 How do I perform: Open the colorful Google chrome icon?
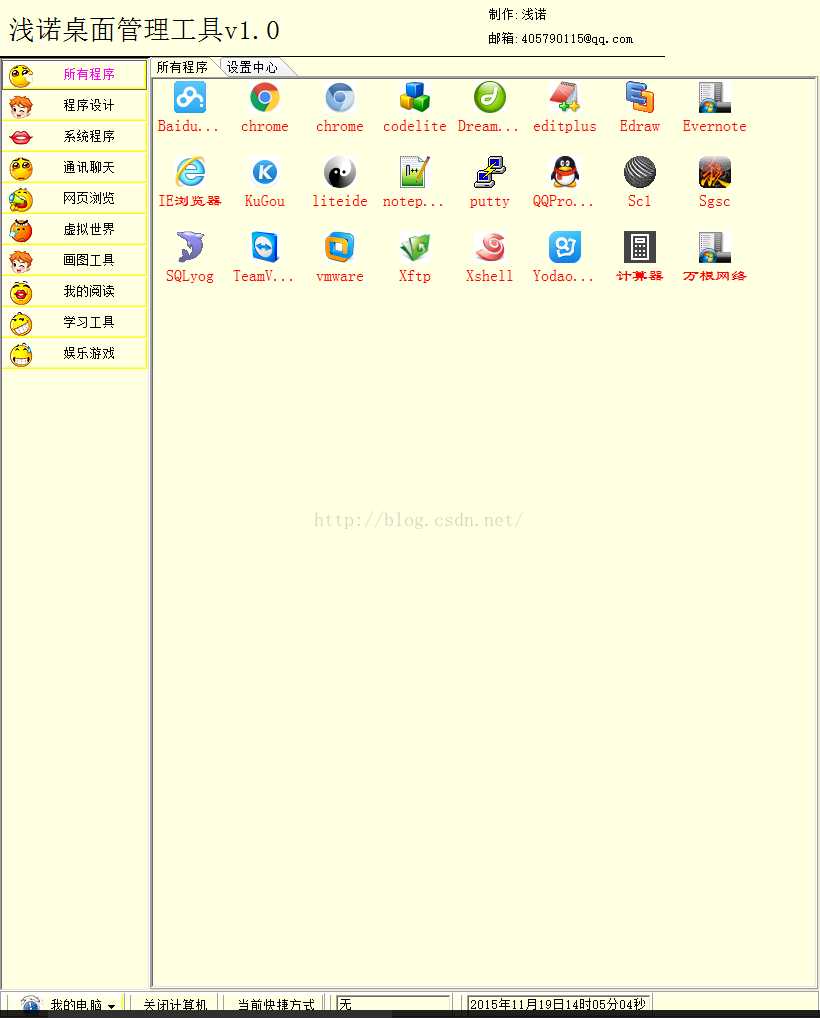tap(264, 97)
